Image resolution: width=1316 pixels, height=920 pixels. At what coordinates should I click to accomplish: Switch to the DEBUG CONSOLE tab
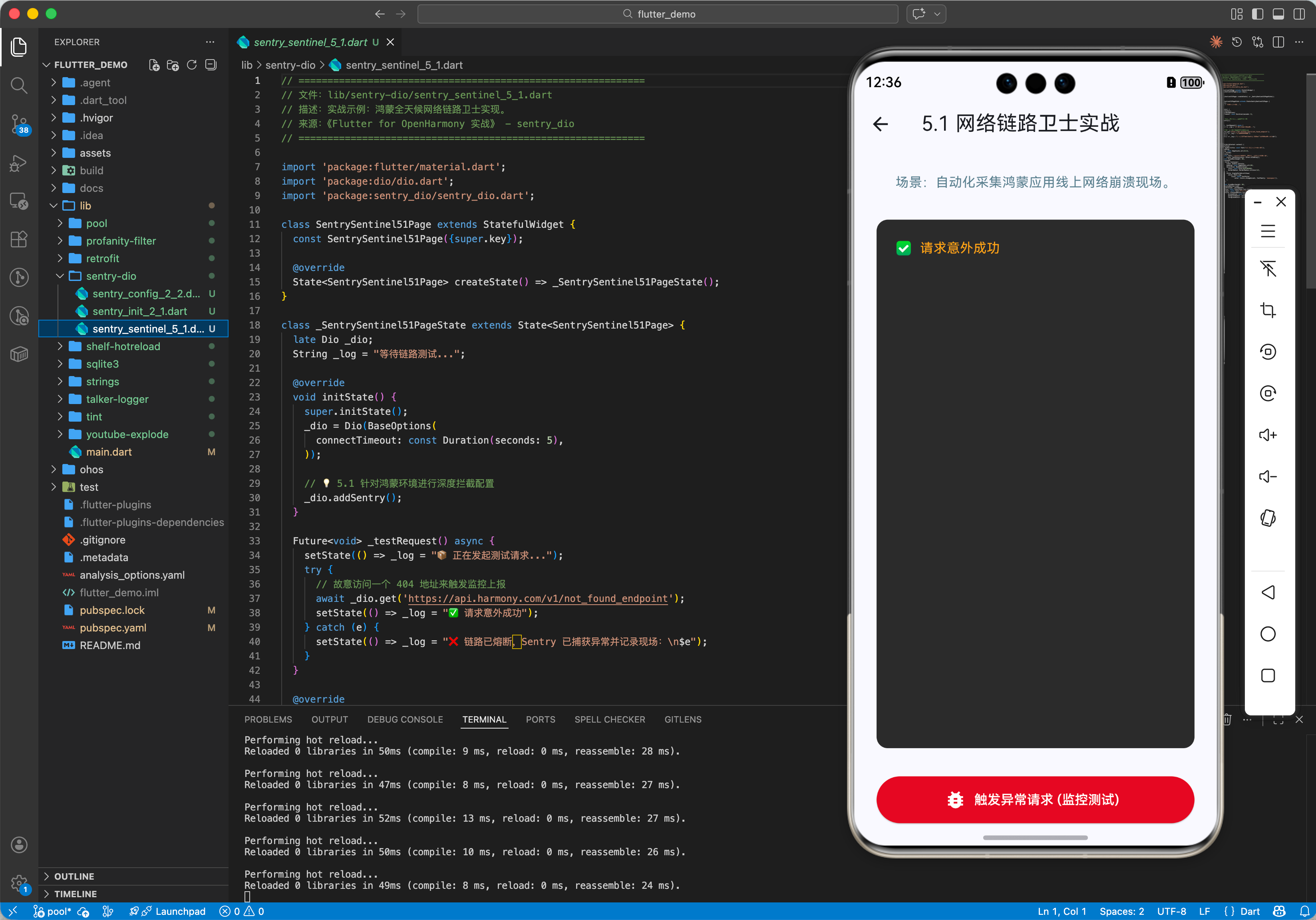(x=405, y=719)
